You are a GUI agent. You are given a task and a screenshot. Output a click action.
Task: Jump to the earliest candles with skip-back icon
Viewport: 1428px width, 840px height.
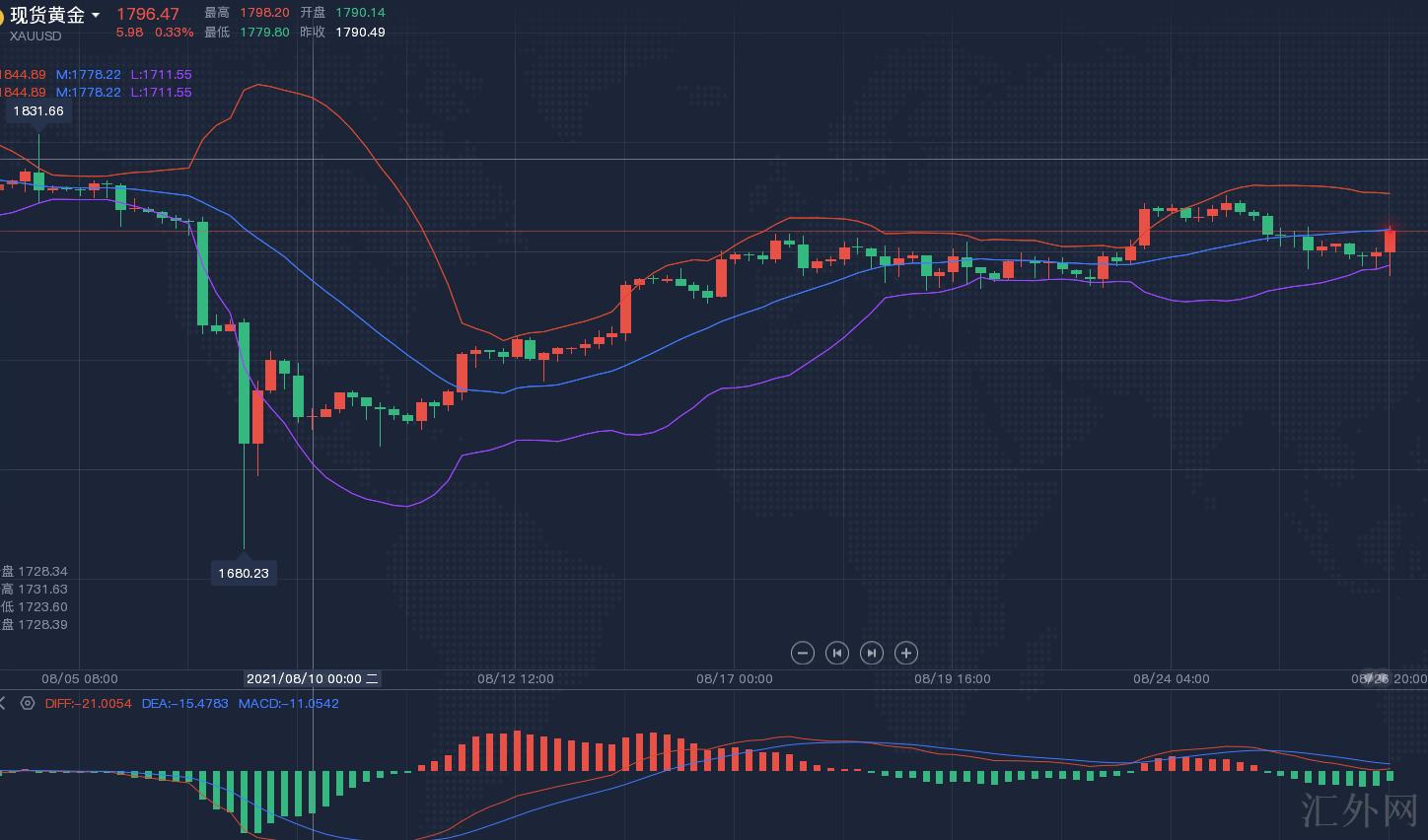[x=837, y=653]
